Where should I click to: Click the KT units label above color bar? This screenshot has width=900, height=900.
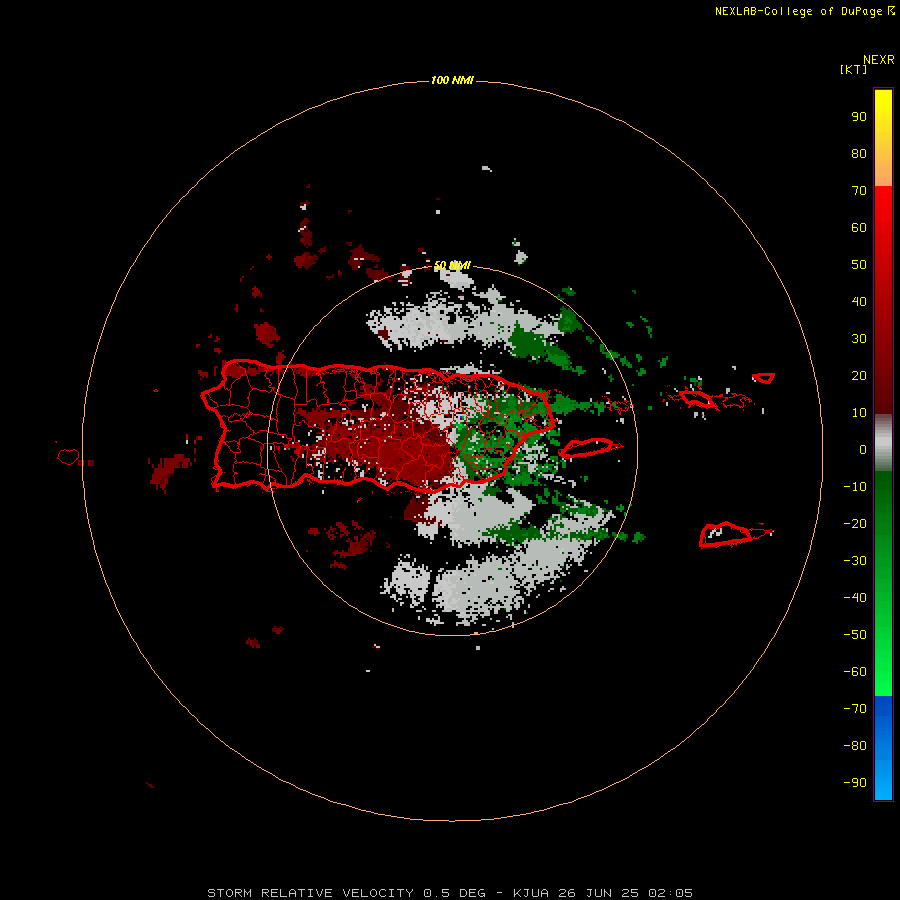854,69
